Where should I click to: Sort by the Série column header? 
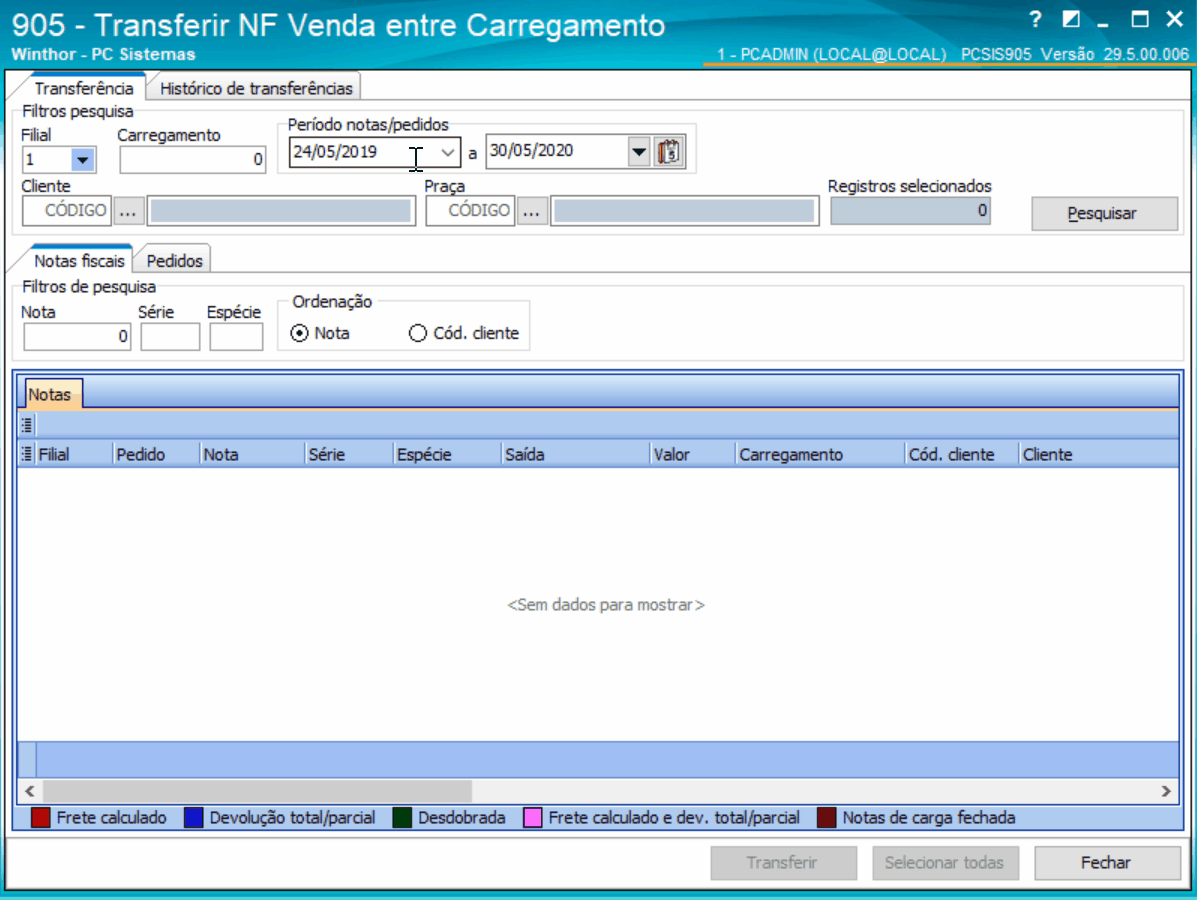pyautogui.click(x=349, y=454)
